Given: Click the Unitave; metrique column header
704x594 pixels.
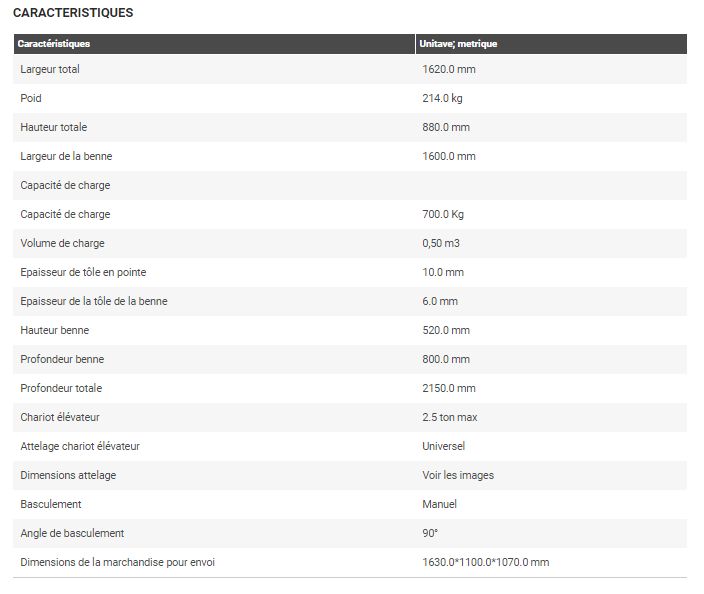Looking at the screenshot, I should (x=460, y=44).
